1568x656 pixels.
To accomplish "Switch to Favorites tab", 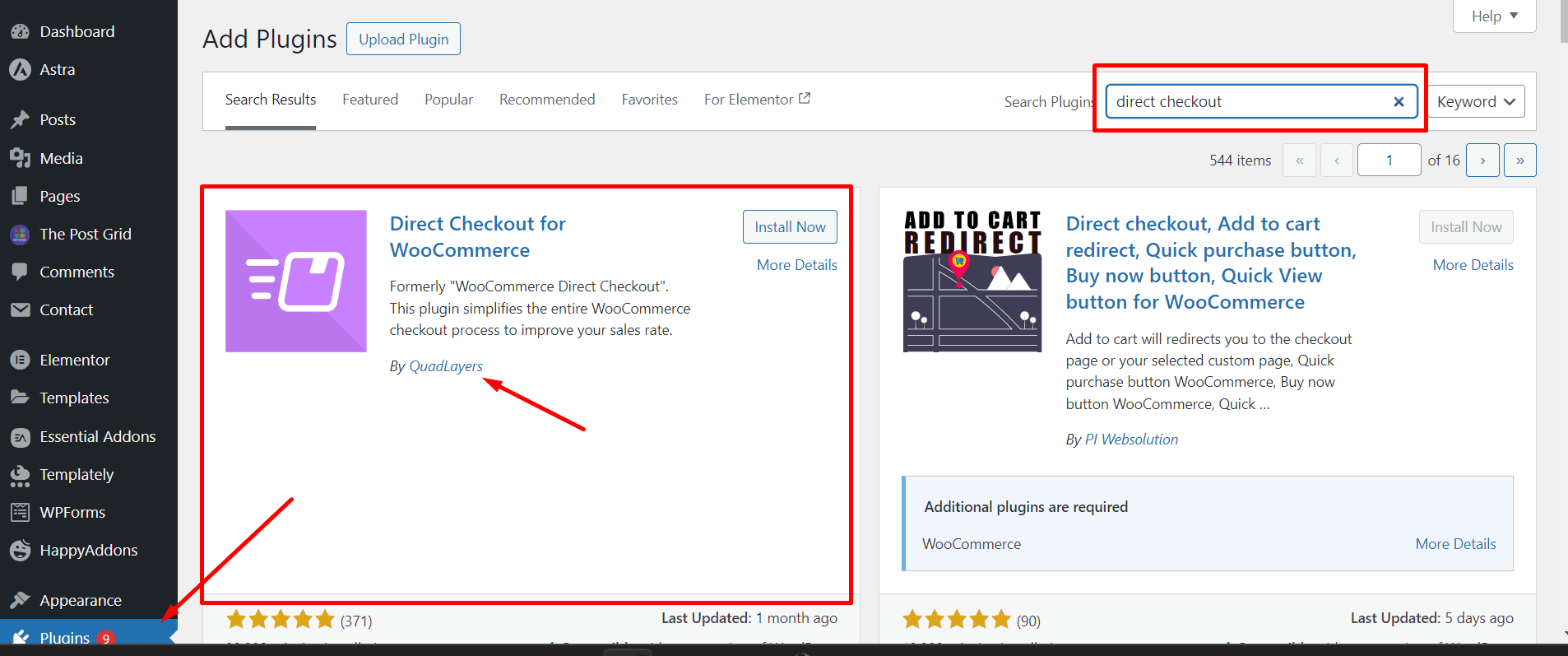I will coord(650,100).
